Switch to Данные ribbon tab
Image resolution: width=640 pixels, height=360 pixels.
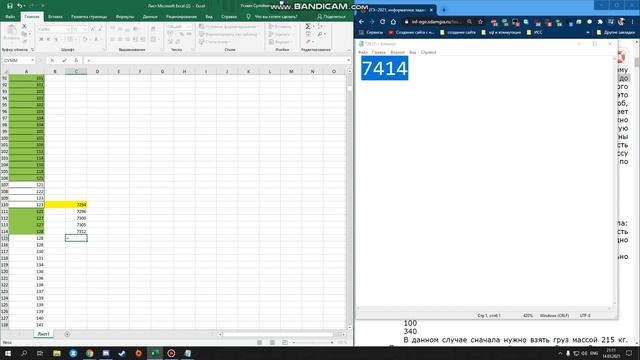pos(150,17)
